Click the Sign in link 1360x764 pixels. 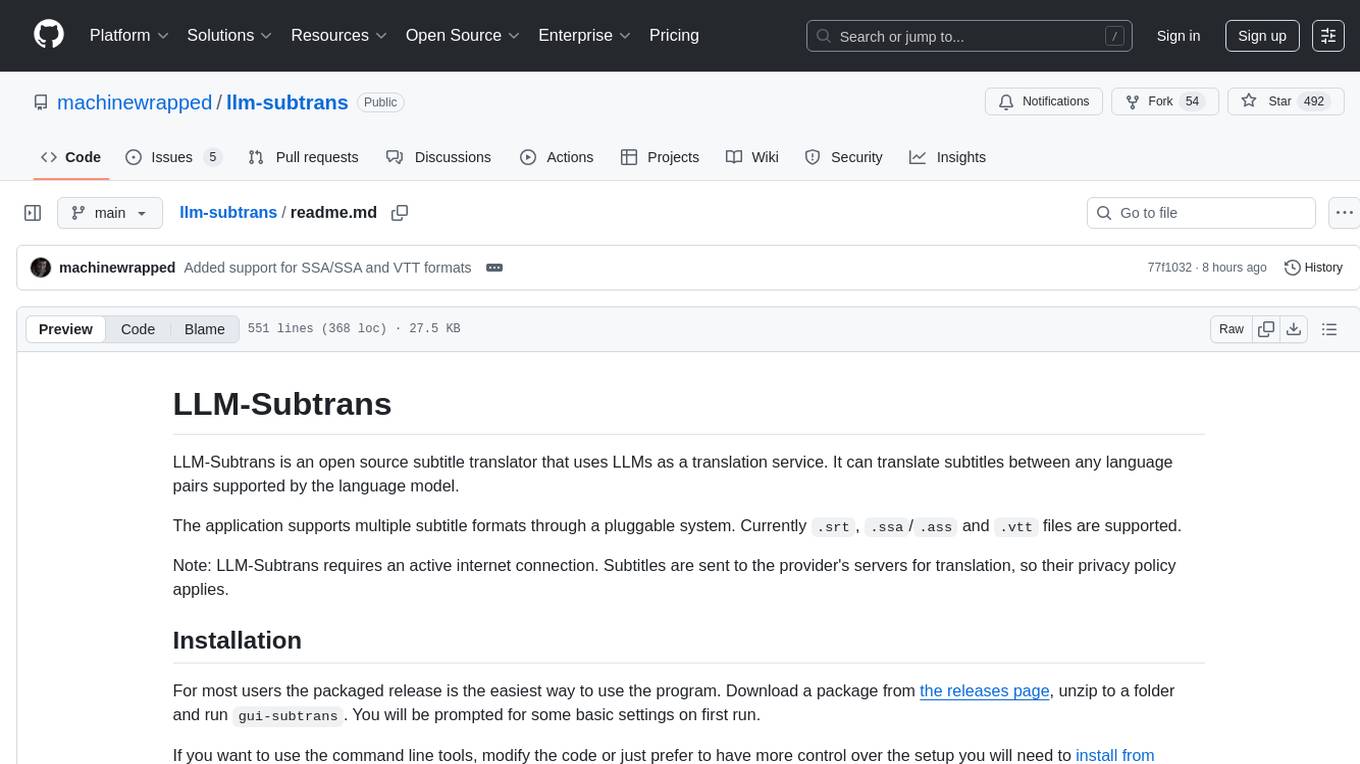(x=1178, y=36)
